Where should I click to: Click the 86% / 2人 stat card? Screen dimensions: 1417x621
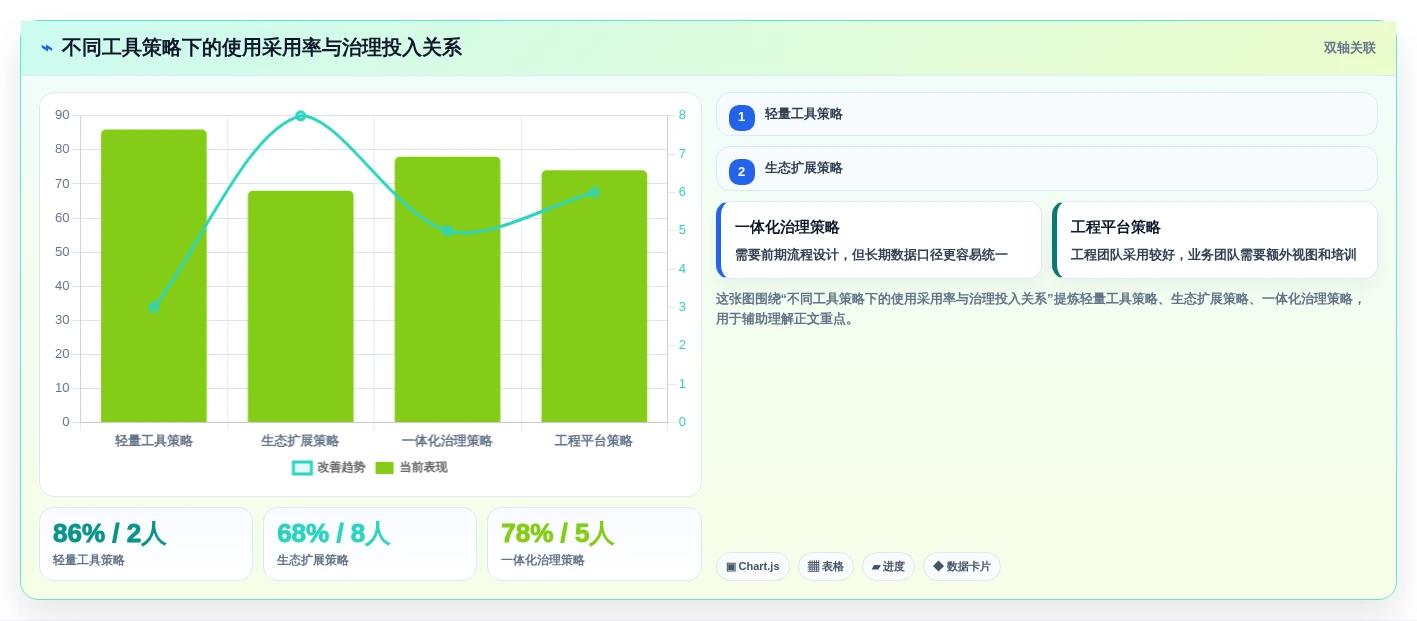point(146,544)
